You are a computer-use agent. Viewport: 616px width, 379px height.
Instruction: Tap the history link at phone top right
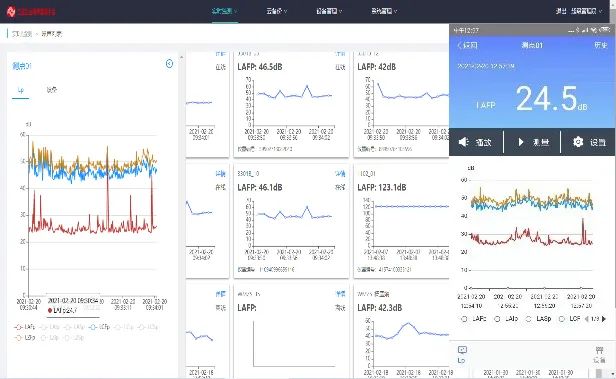pos(601,45)
